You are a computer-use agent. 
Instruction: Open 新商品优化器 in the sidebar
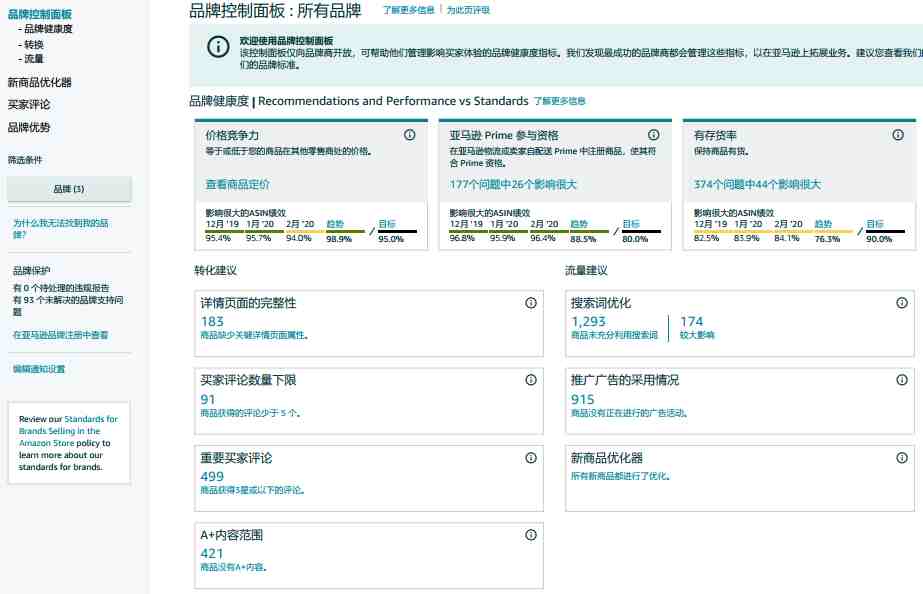click(39, 82)
